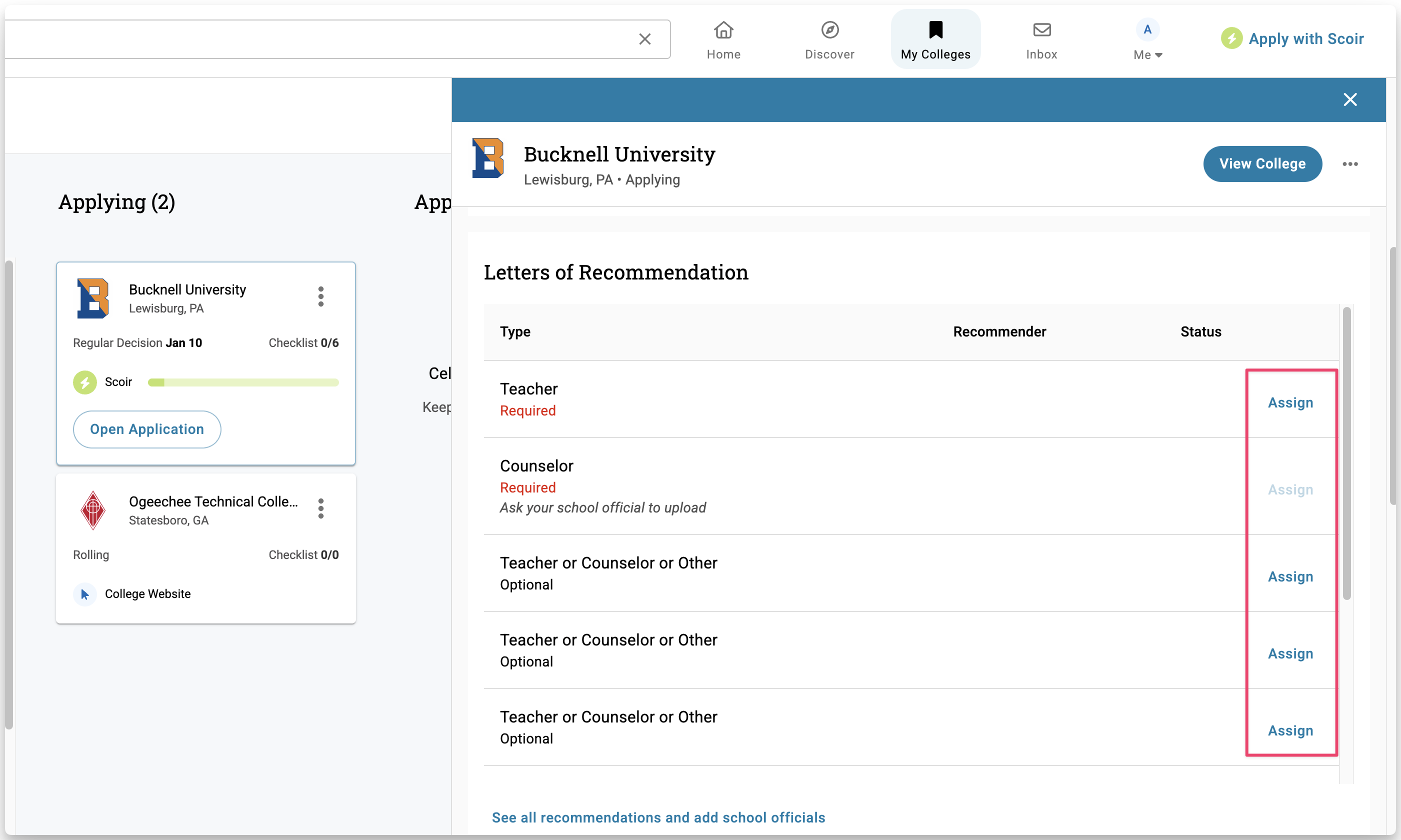1401x840 pixels.
Task: Open three-dot menu on Ogeechee Technical card
Action: (321, 508)
